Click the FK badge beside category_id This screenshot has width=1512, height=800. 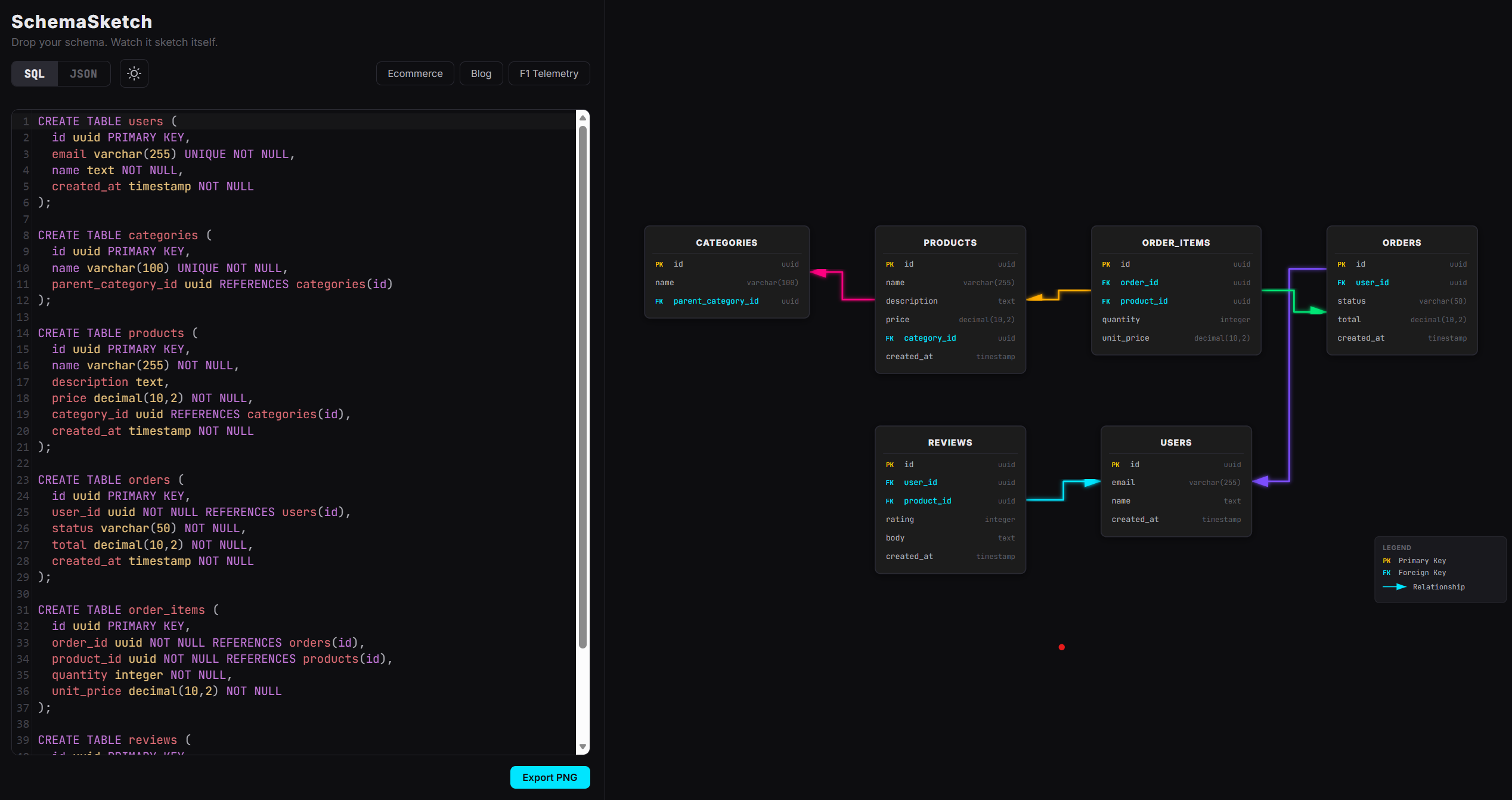click(890, 338)
